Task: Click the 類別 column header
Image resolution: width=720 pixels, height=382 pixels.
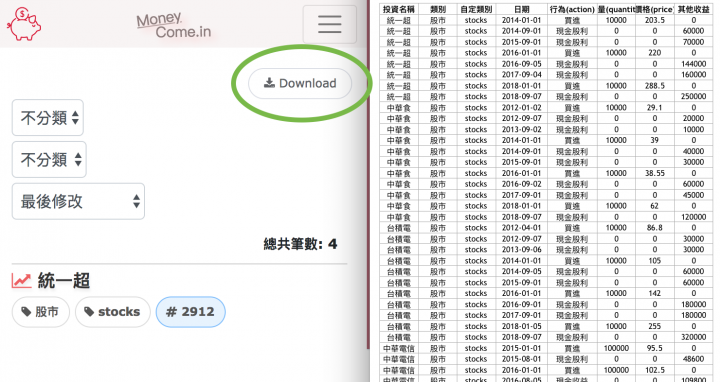Action: coord(438,9)
